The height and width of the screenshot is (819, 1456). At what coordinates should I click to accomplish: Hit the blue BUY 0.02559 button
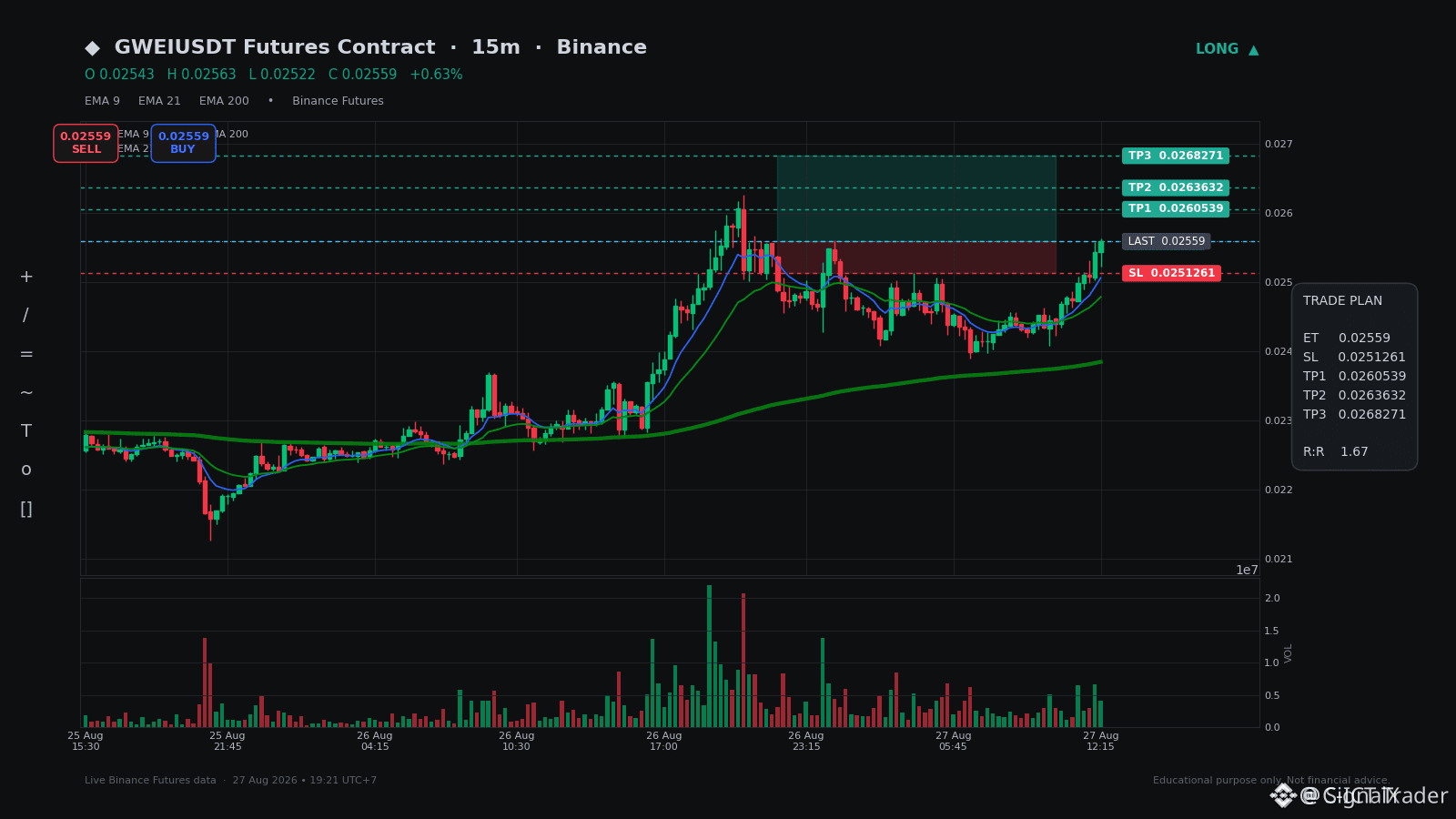coord(183,143)
